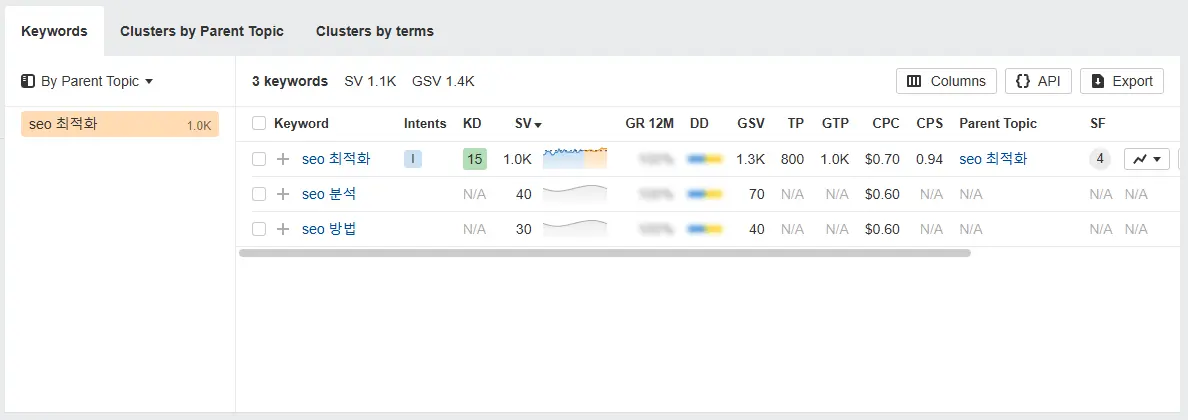Check the box for seo 방법 row
1188x420 pixels.
tap(259, 229)
